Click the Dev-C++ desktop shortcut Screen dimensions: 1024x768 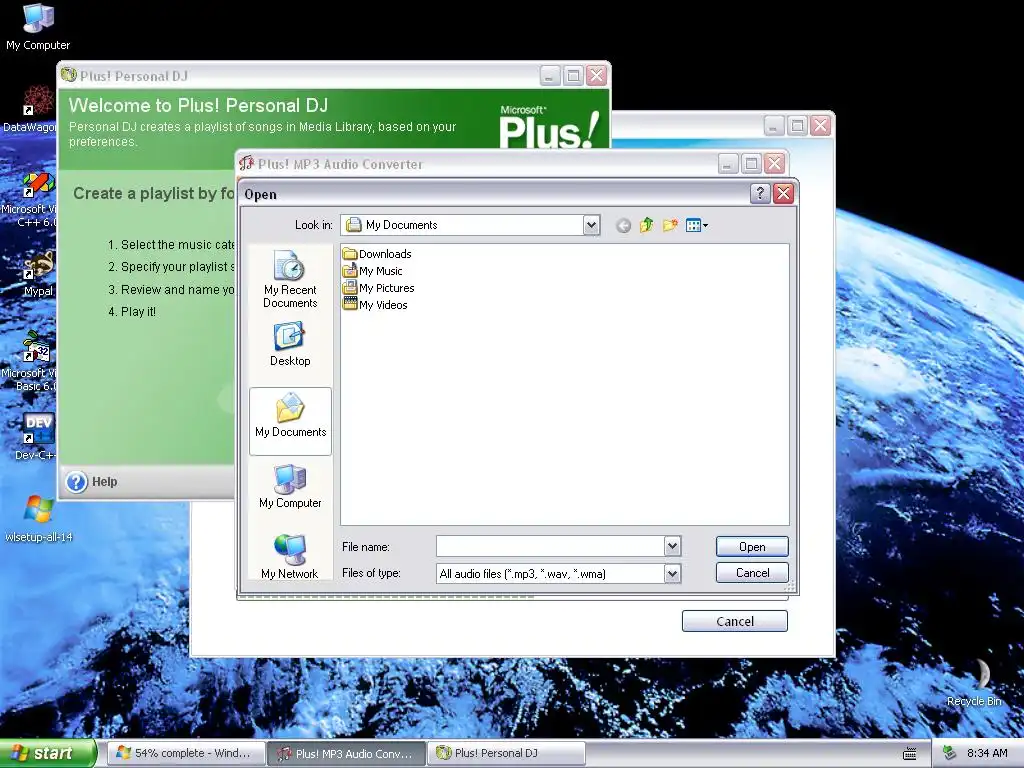37,436
